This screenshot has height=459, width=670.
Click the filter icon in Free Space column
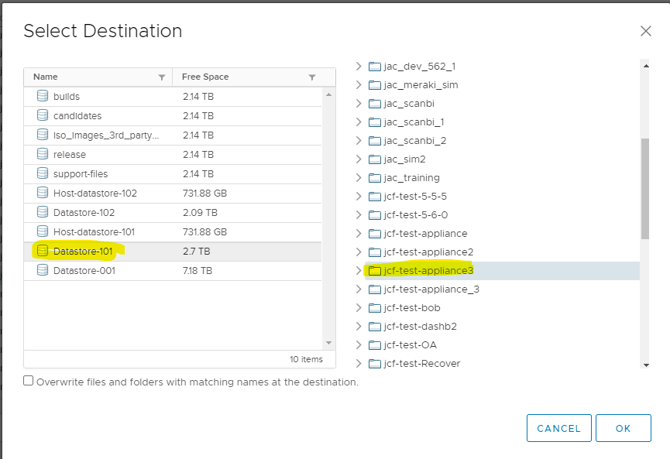[x=312, y=77]
